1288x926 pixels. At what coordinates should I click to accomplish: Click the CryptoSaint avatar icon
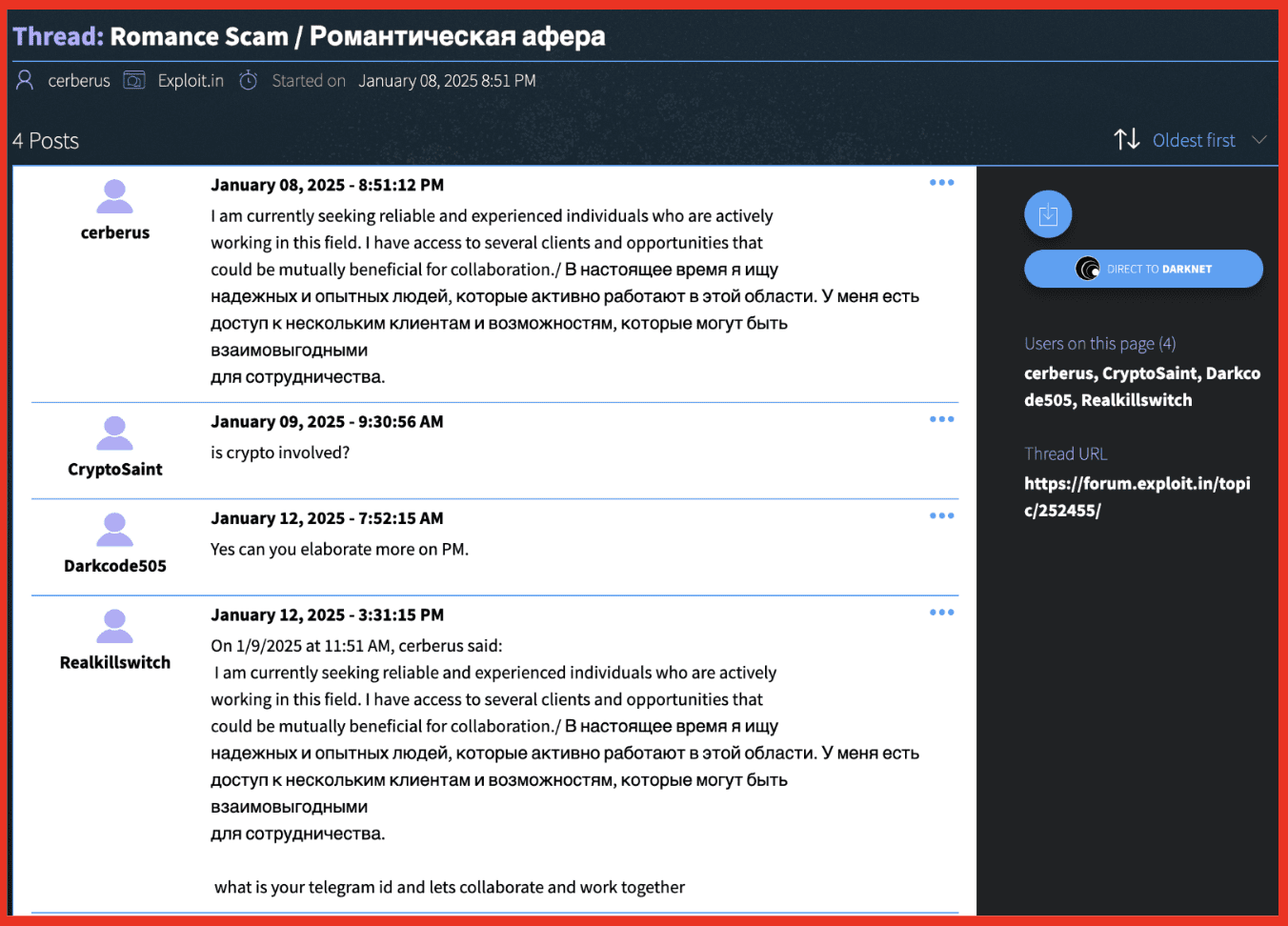click(x=114, y=433)
